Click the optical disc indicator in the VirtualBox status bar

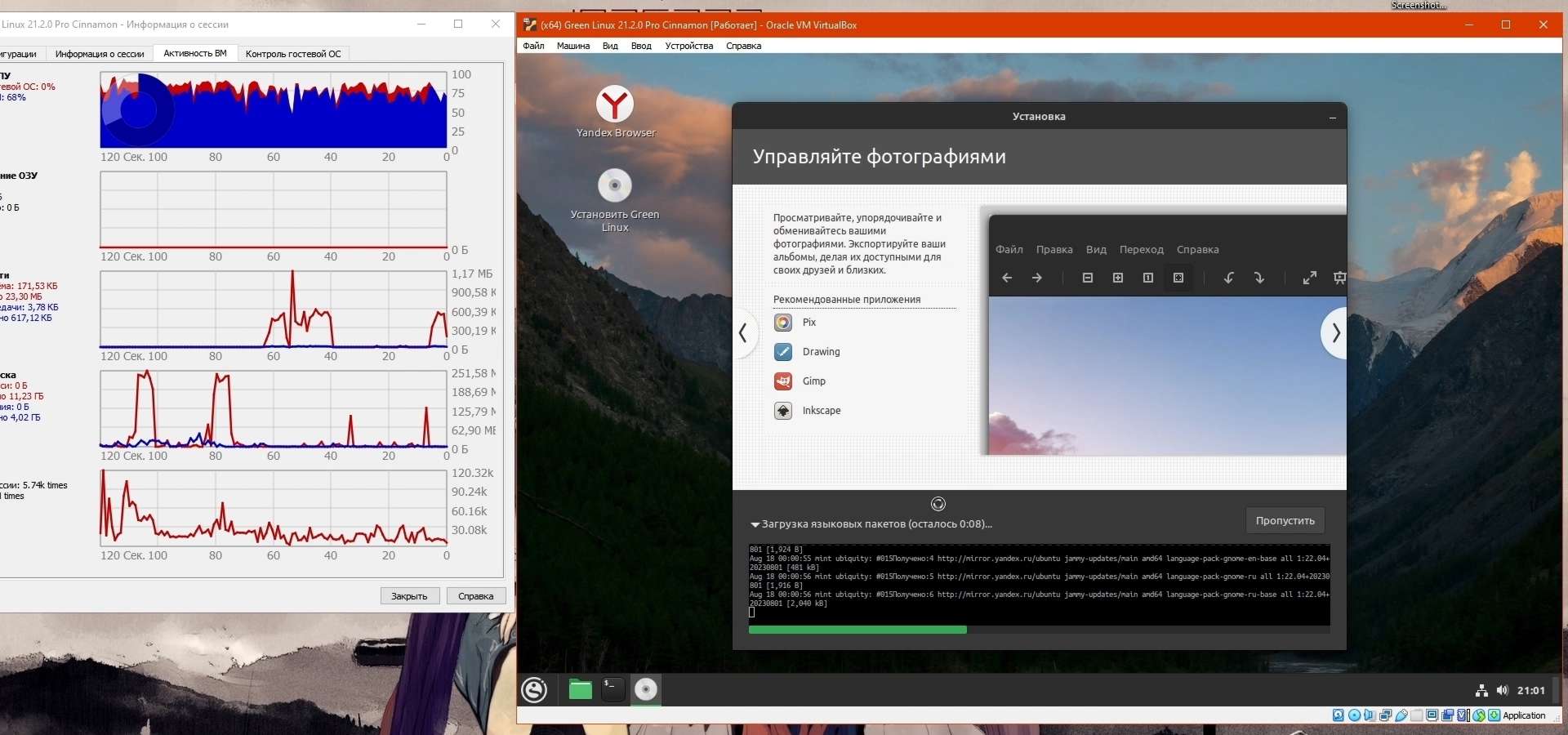tap(1355, 715)
